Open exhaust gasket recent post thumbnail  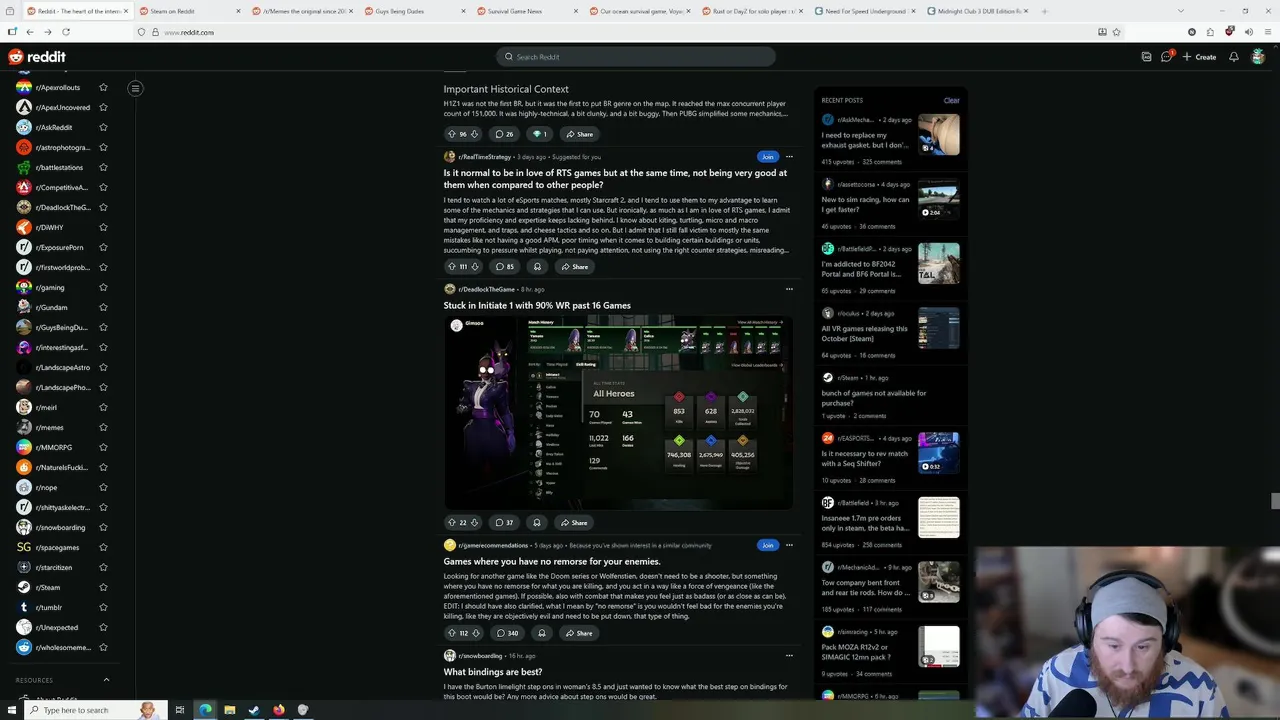click(x=939, y=135)
